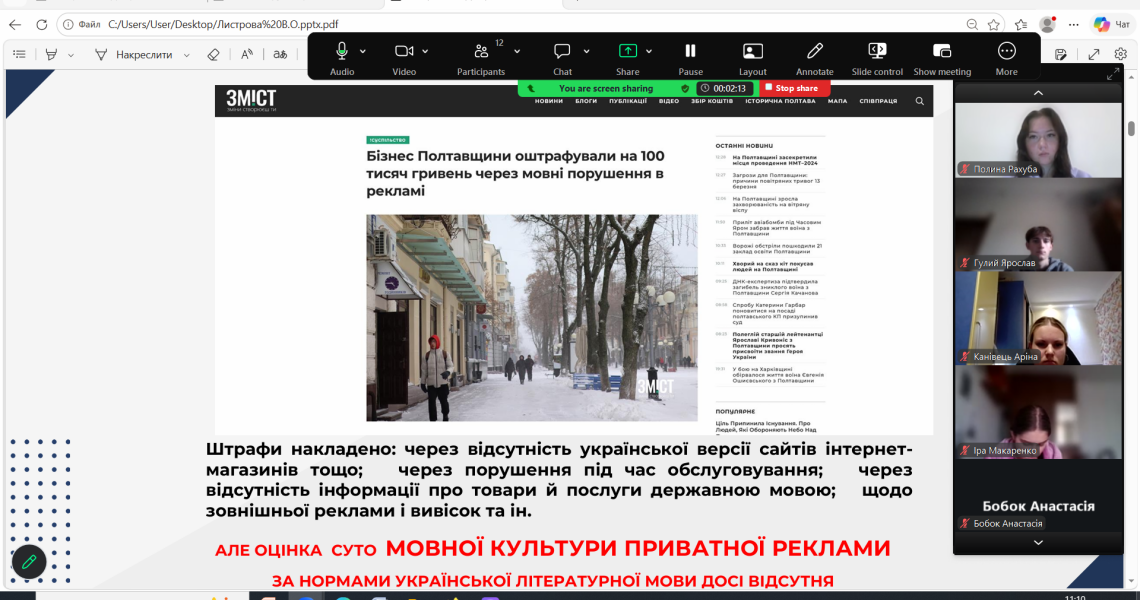
Task: Click the encryption shield icon in sharing bar
Action: 685,88
